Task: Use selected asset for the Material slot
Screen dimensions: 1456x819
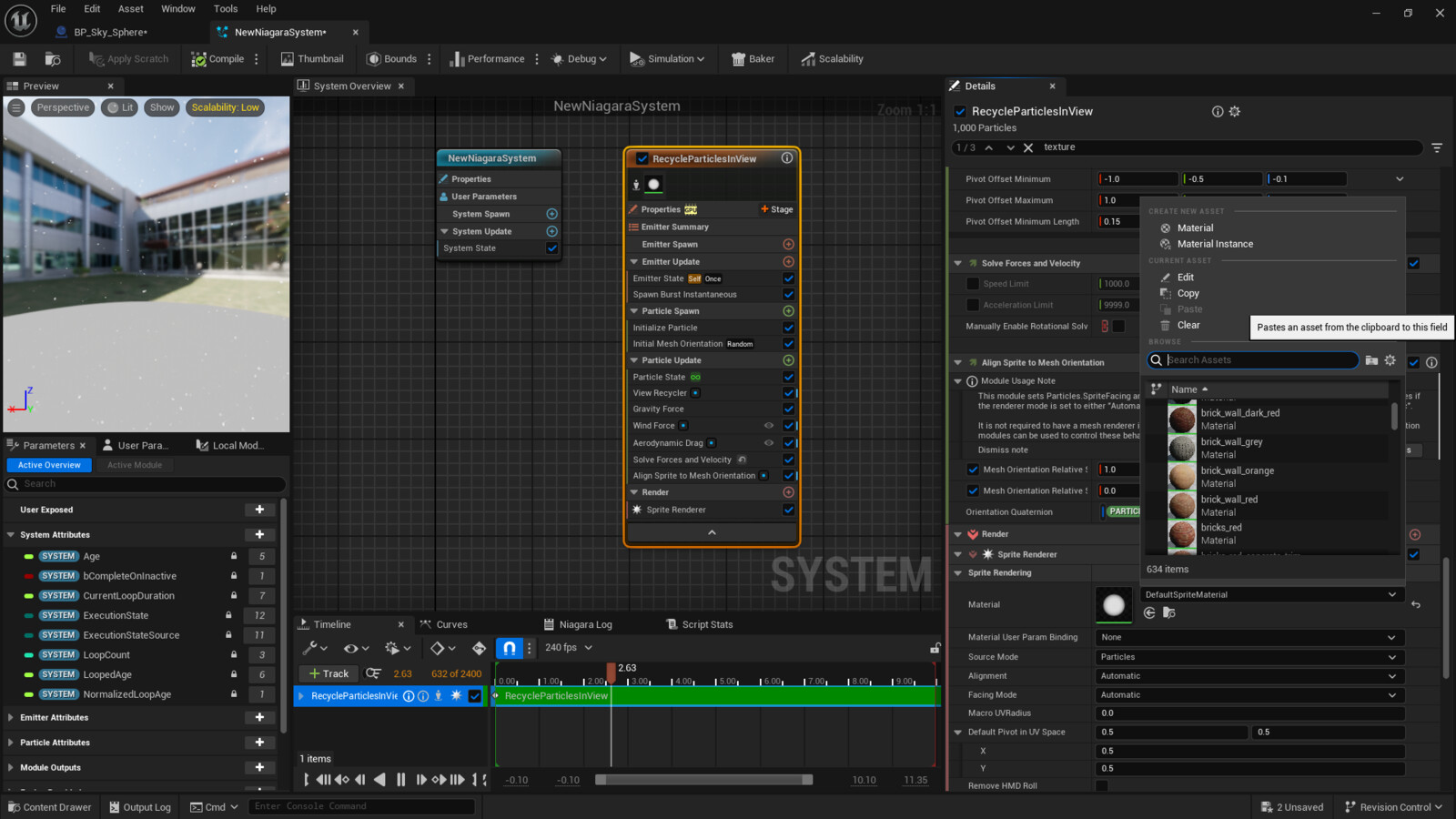Action: click(x=1149, y=612)
